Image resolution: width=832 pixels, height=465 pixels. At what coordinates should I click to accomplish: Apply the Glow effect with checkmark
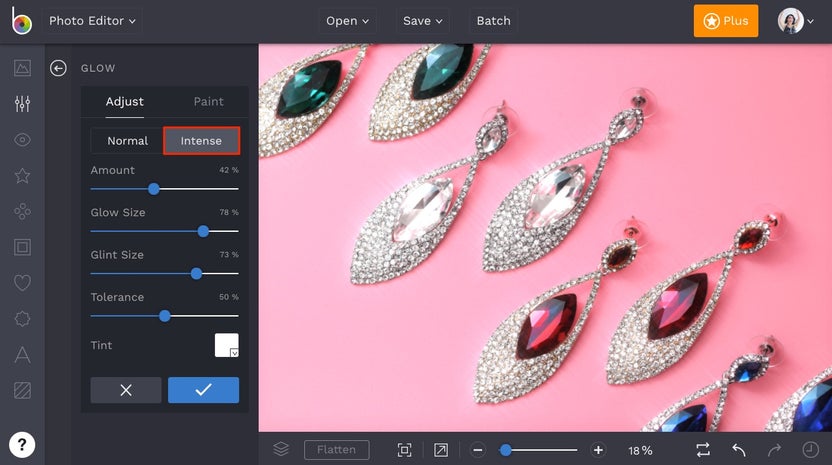click(203, 390)
